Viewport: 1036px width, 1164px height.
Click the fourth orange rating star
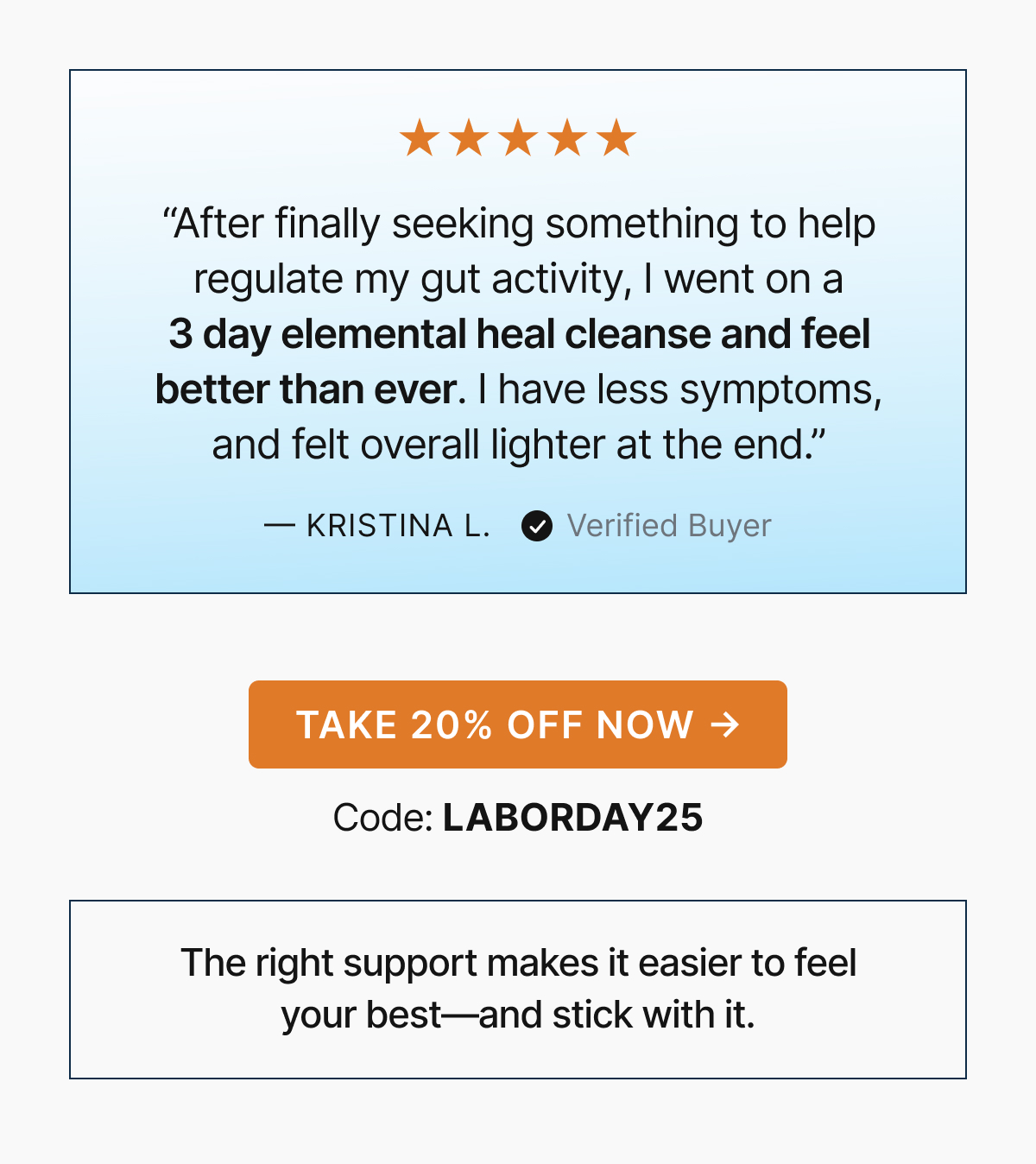[x=567, y=138]
